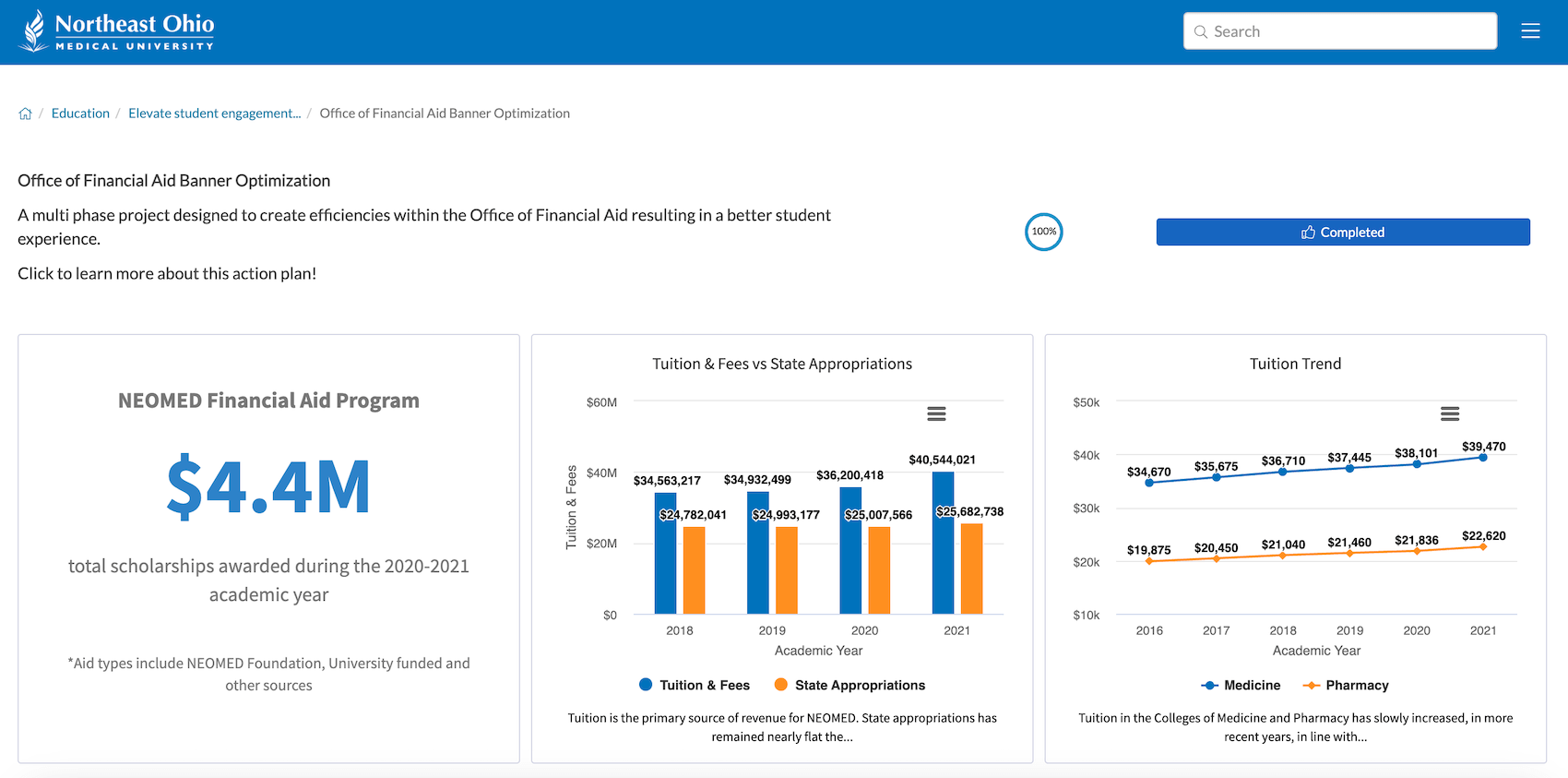Image resolution: width=1568 pixels, height=778 pixels.
Task: Open the Tuition & Fees chart context menu
Action: [x=936, y=413]
